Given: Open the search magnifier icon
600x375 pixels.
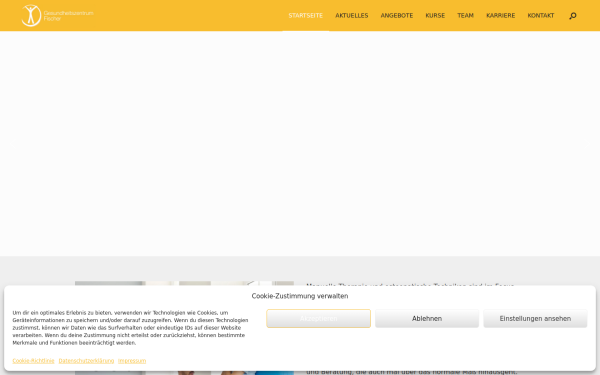Looking at the screenshot, I should point(572,16).
